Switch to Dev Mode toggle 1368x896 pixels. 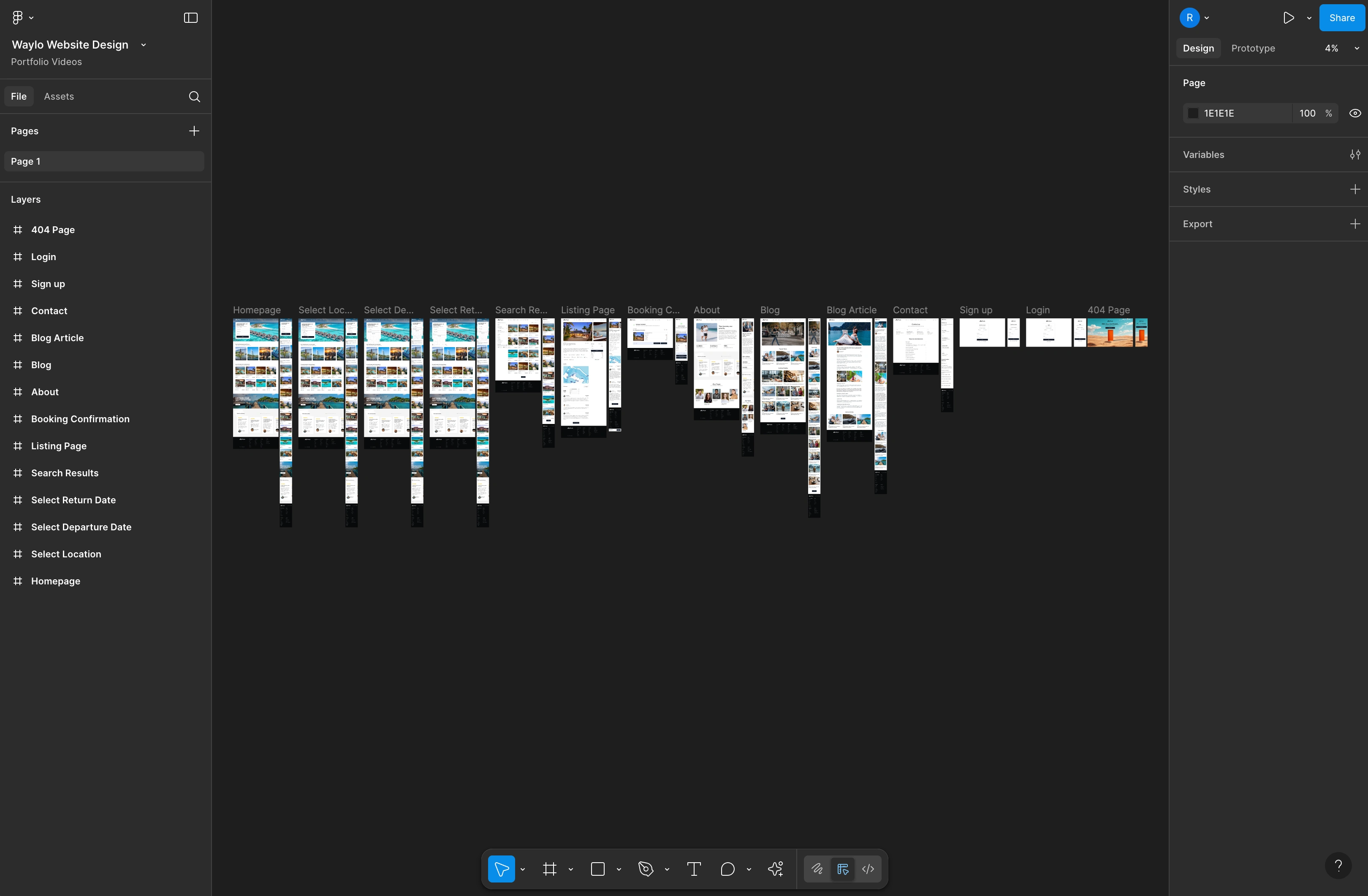pyautogui.click(x=868, y=869)
